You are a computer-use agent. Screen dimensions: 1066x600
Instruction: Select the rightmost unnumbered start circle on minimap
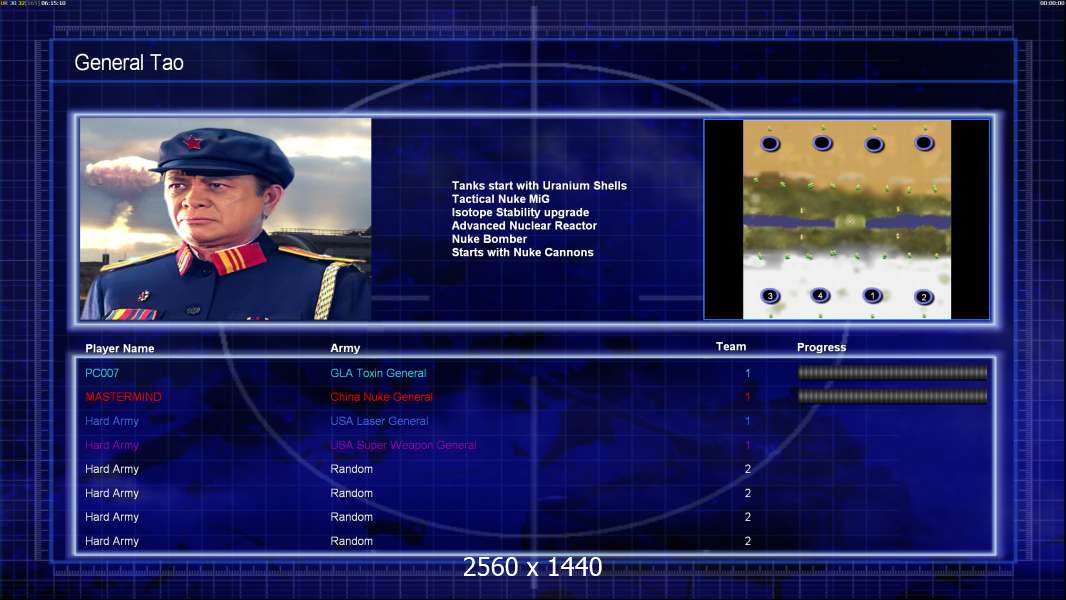coord(924,143)
